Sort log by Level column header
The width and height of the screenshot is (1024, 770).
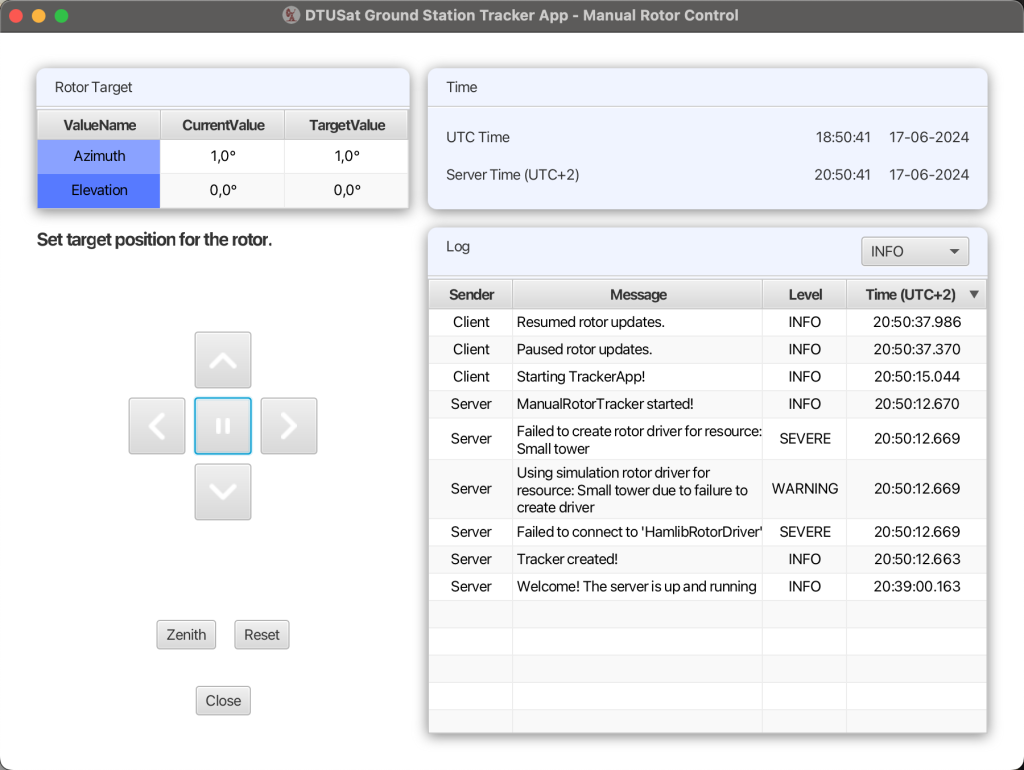pyautogui.click(x=805, y=295)
